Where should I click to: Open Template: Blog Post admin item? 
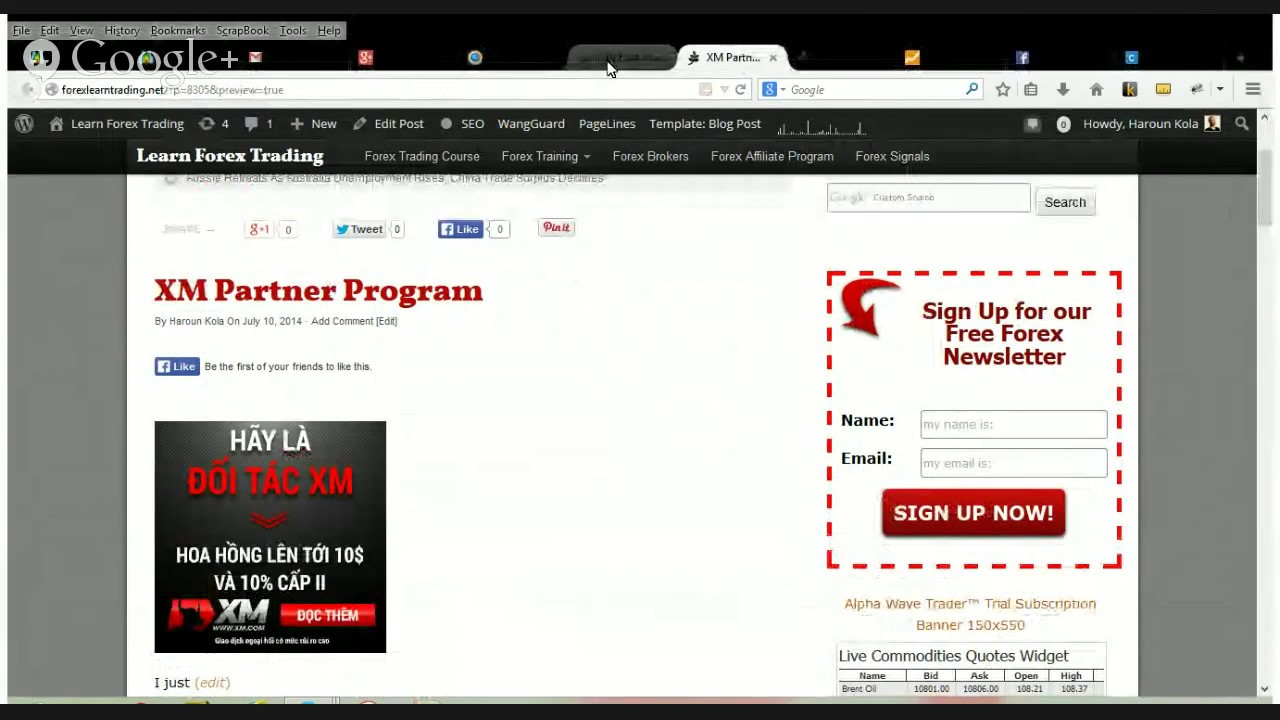705,124
